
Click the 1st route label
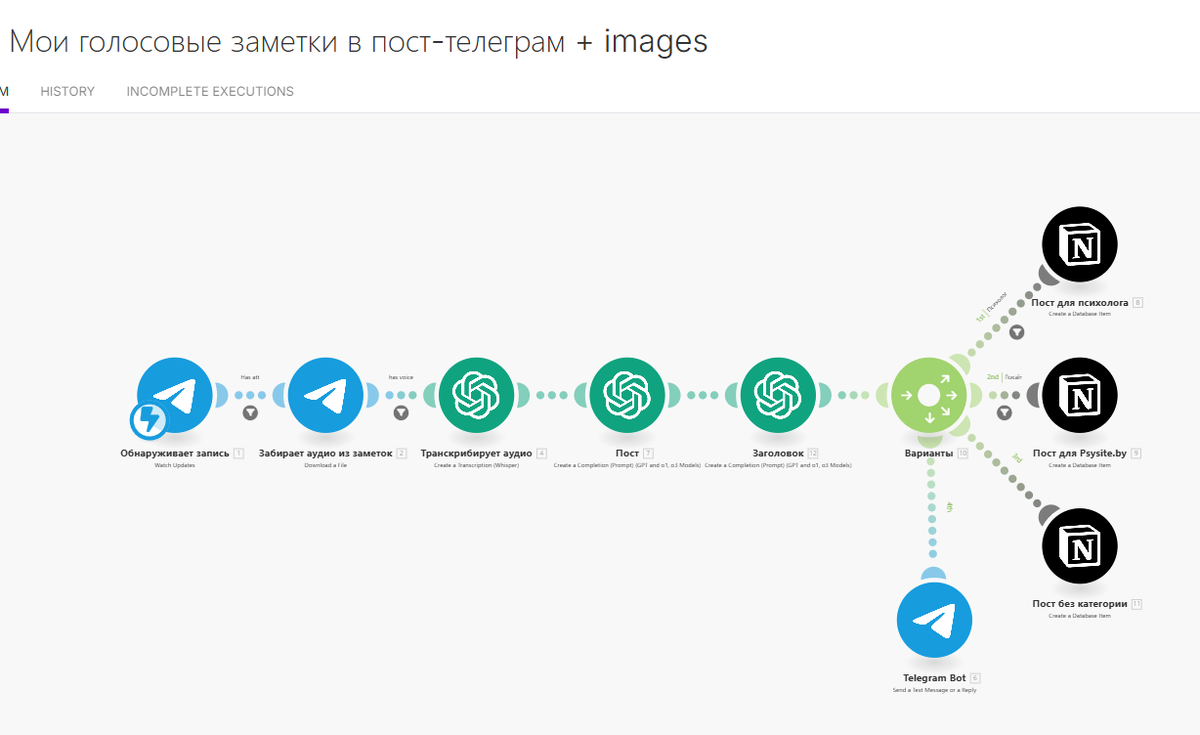point(980,317)
